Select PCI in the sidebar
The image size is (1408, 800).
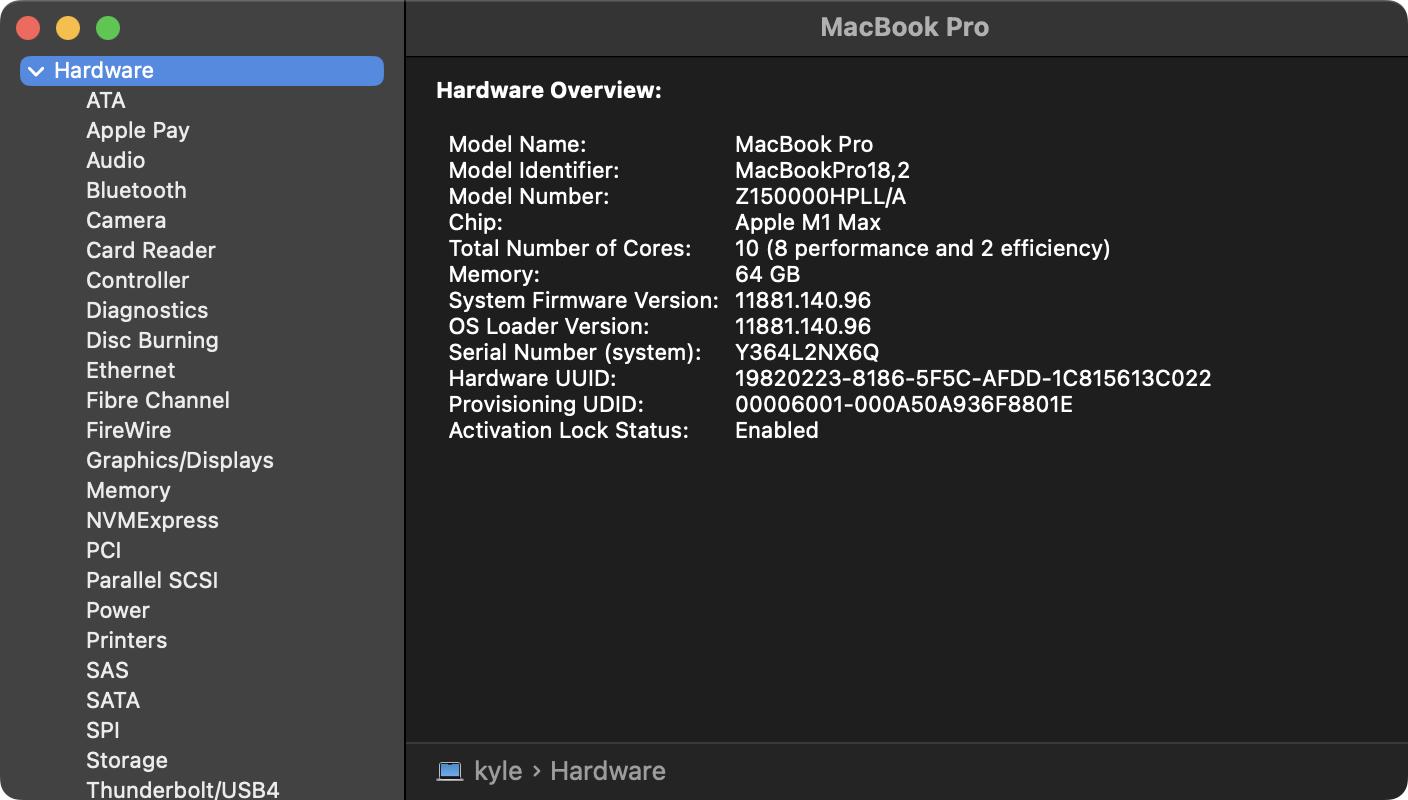[104, 551]
